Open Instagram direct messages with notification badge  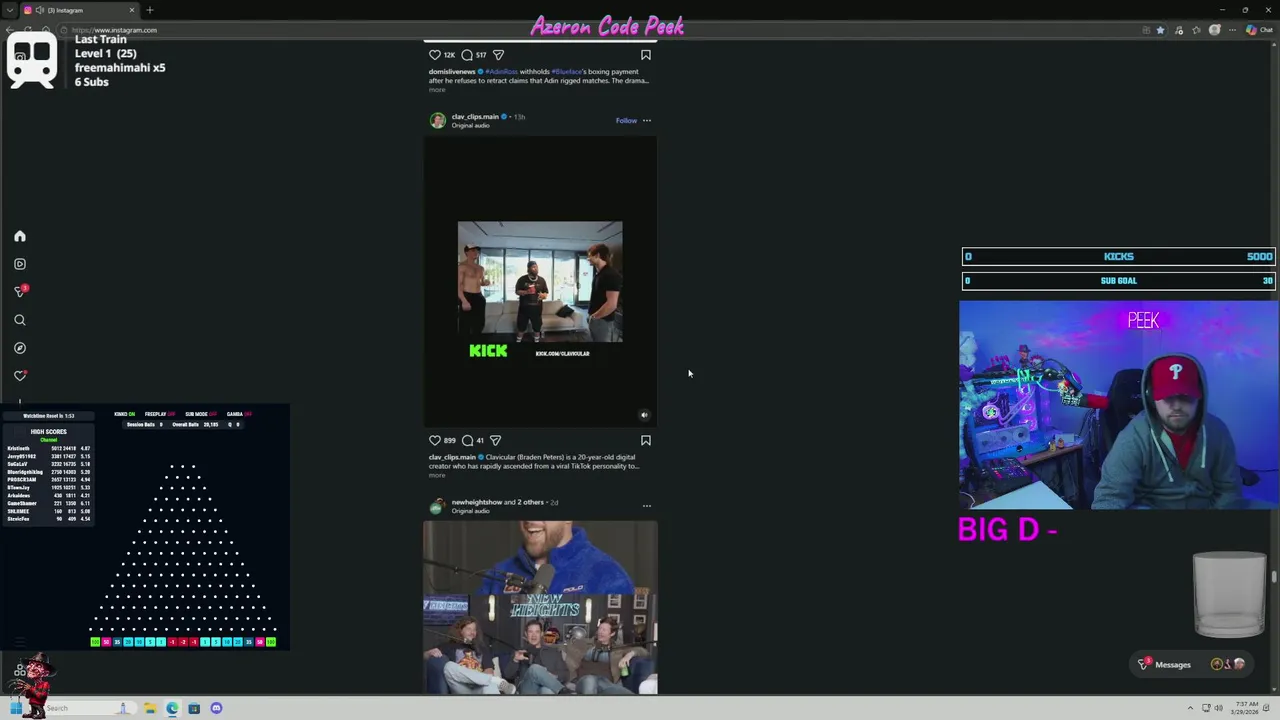coord(19,291)
